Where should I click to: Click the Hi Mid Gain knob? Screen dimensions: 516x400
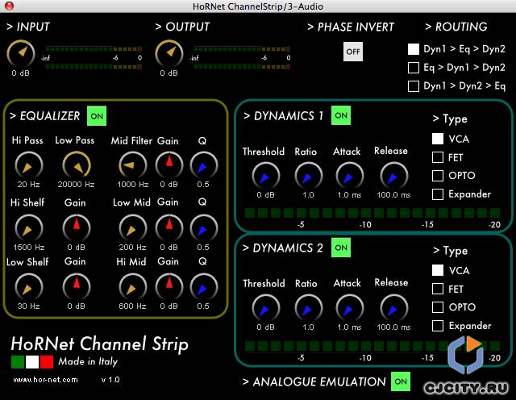pyautogui.click(x=169, y=287)
